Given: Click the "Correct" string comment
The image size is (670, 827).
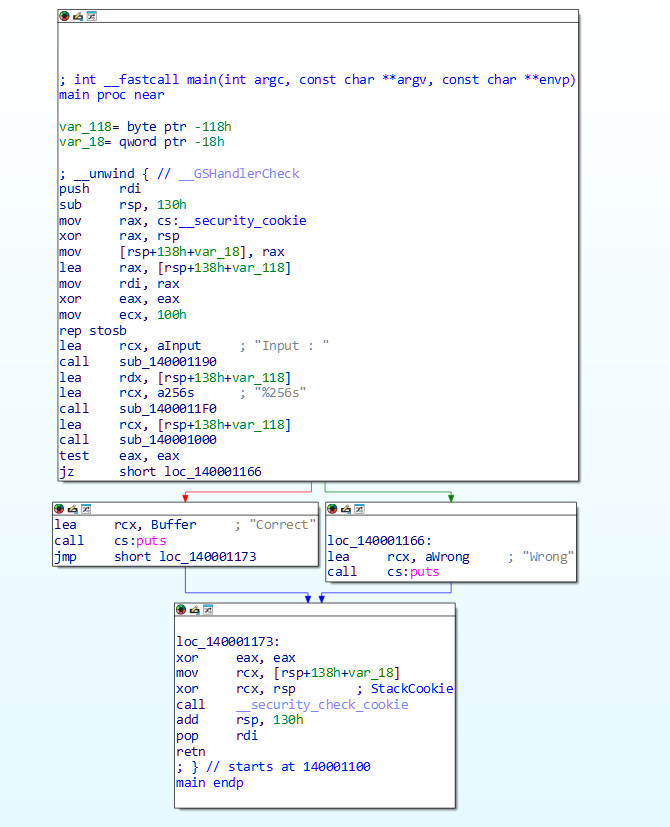Looking at the screenshot, I should [282, 525].
